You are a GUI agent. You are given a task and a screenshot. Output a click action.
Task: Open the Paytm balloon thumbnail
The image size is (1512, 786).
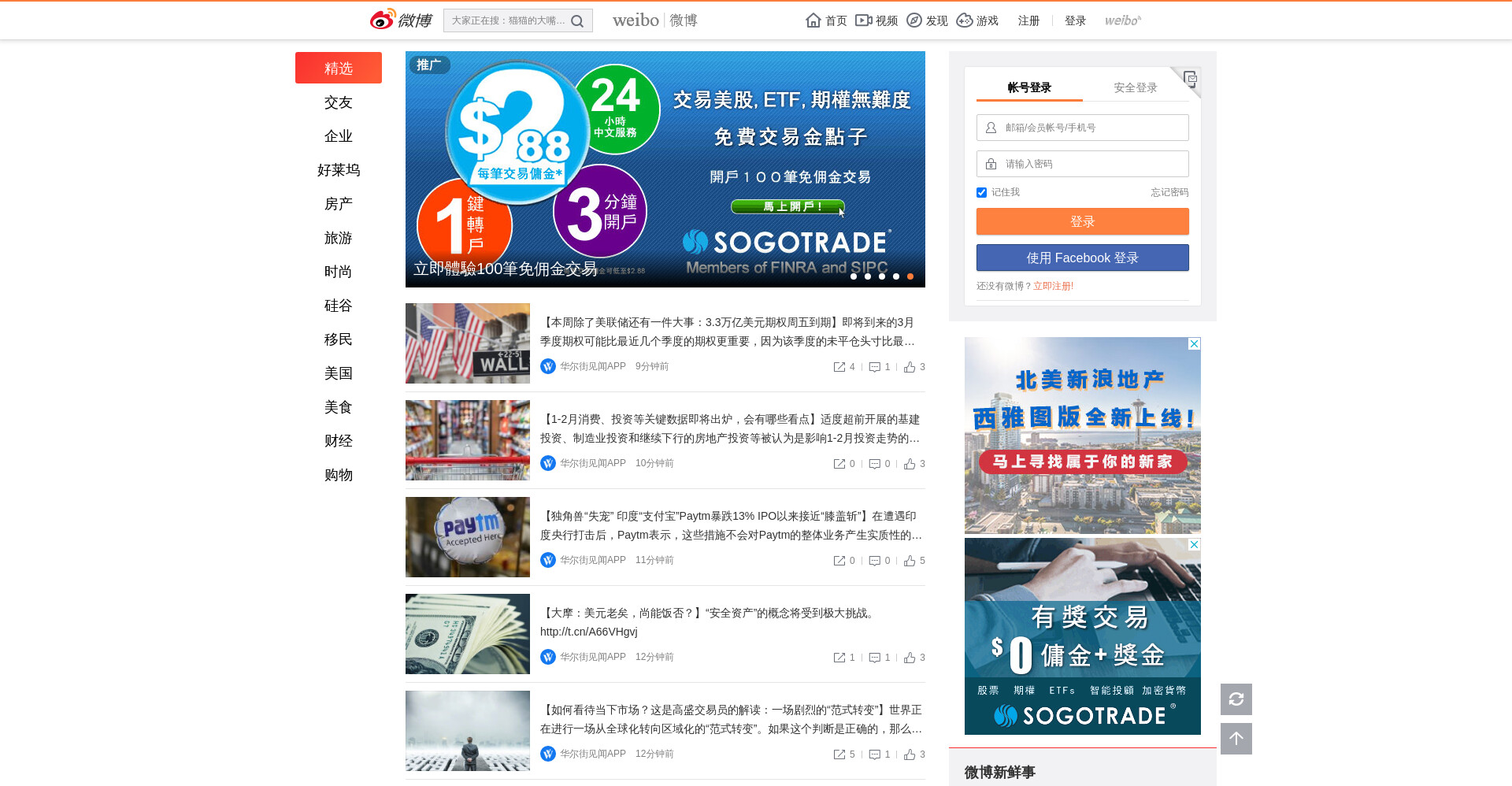[468, 537]
